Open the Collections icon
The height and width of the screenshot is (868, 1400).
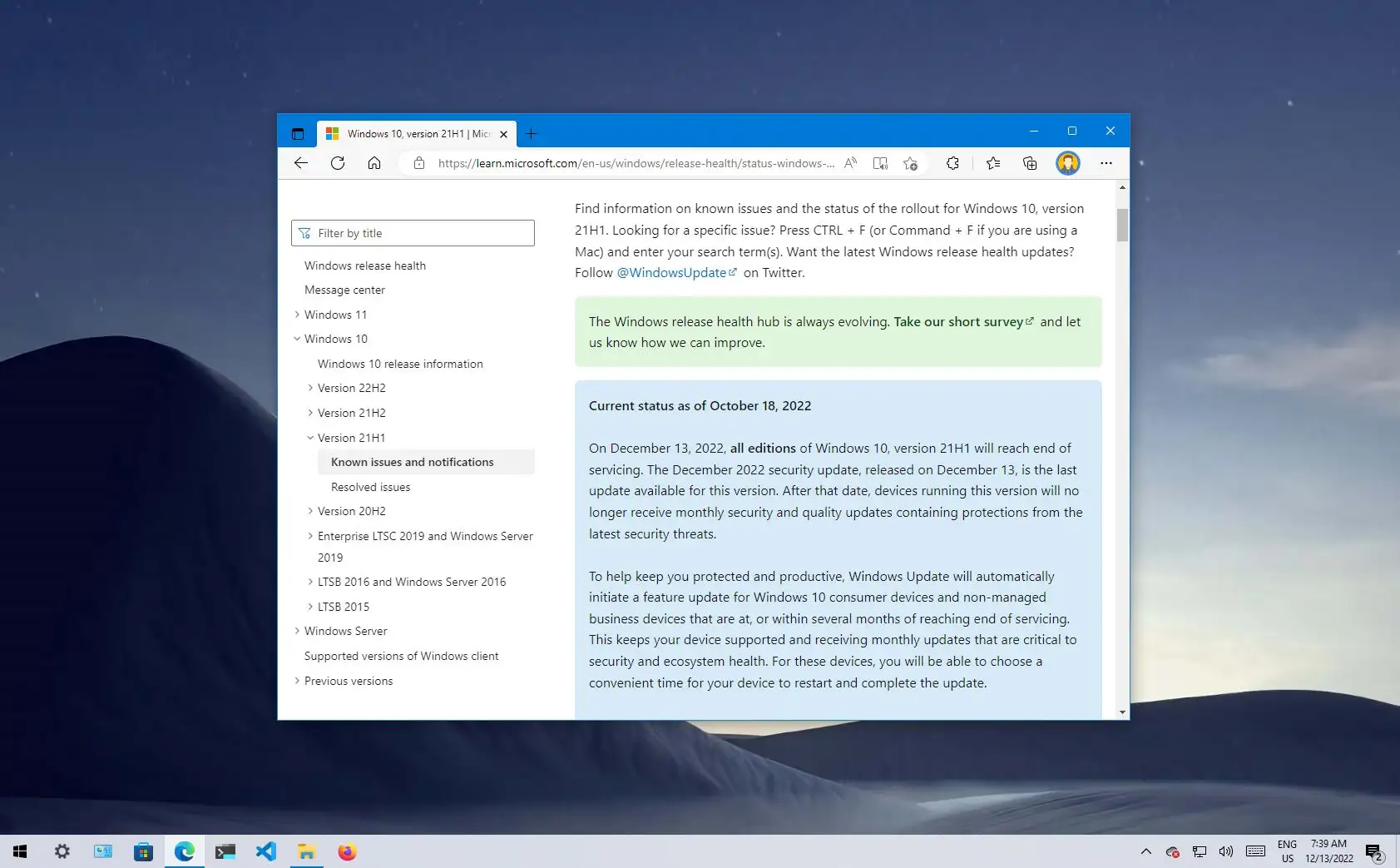click(x=1030, y=163)
